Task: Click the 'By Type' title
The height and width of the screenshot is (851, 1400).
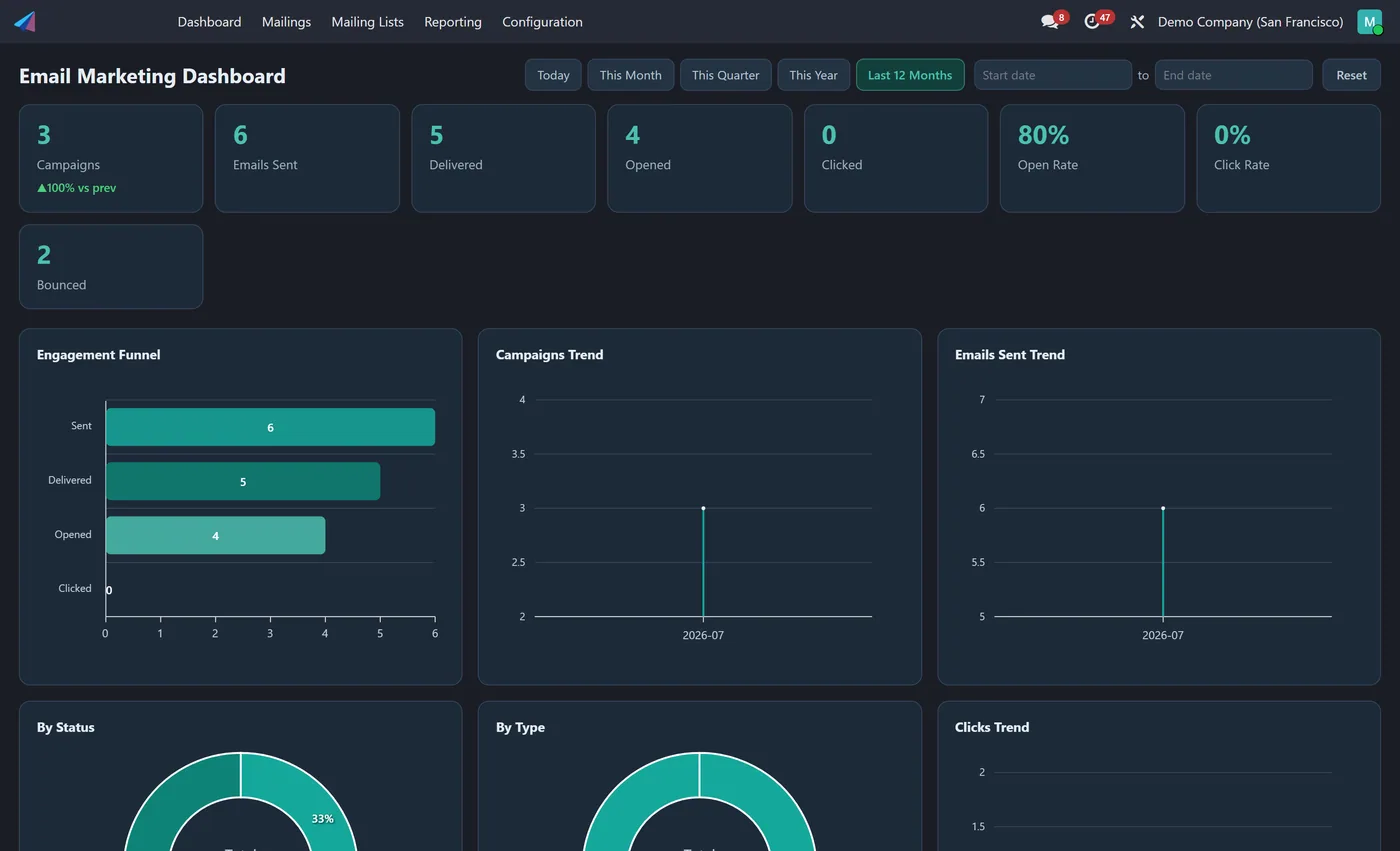Action: click(520, 727)
